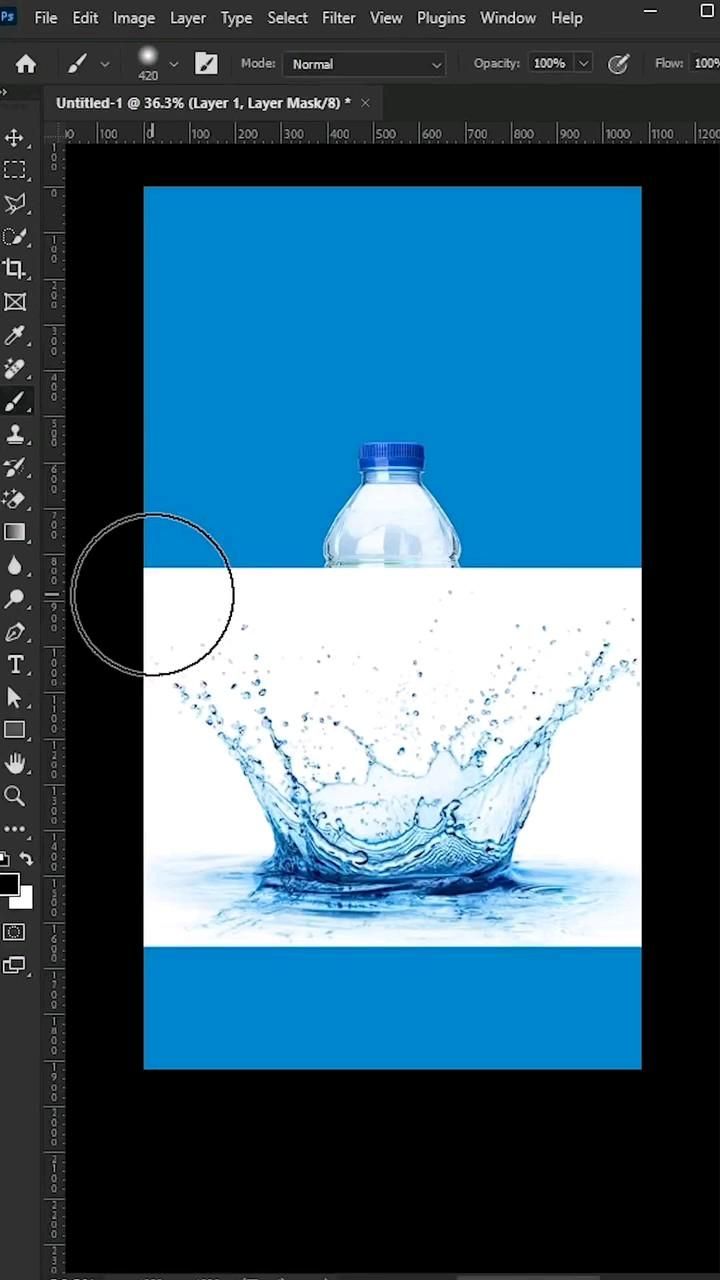The height and width of the screenshot is (1280, 720).
Task: Open the Plugins menu
Action: (441, 18)
